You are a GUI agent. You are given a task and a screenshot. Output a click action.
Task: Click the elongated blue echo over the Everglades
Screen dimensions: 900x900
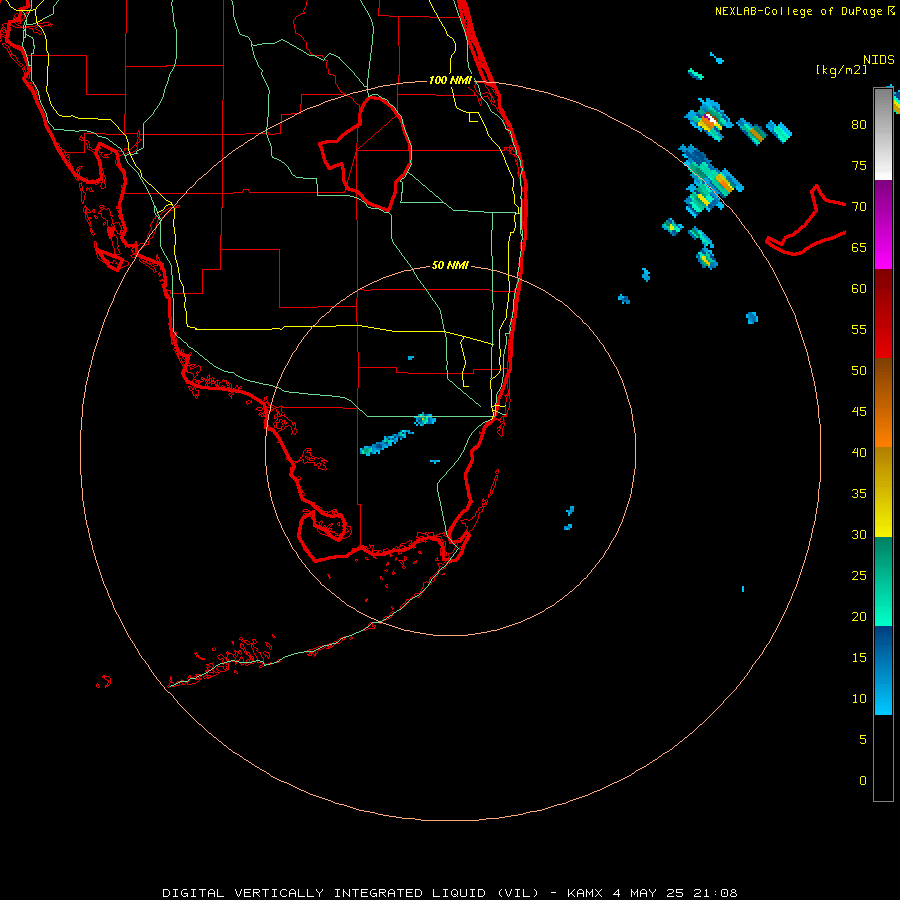coord(386,443)
